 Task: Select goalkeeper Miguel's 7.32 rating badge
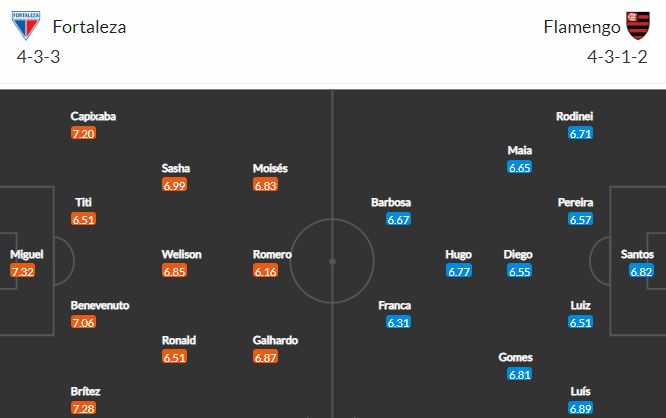click(23, 271)
